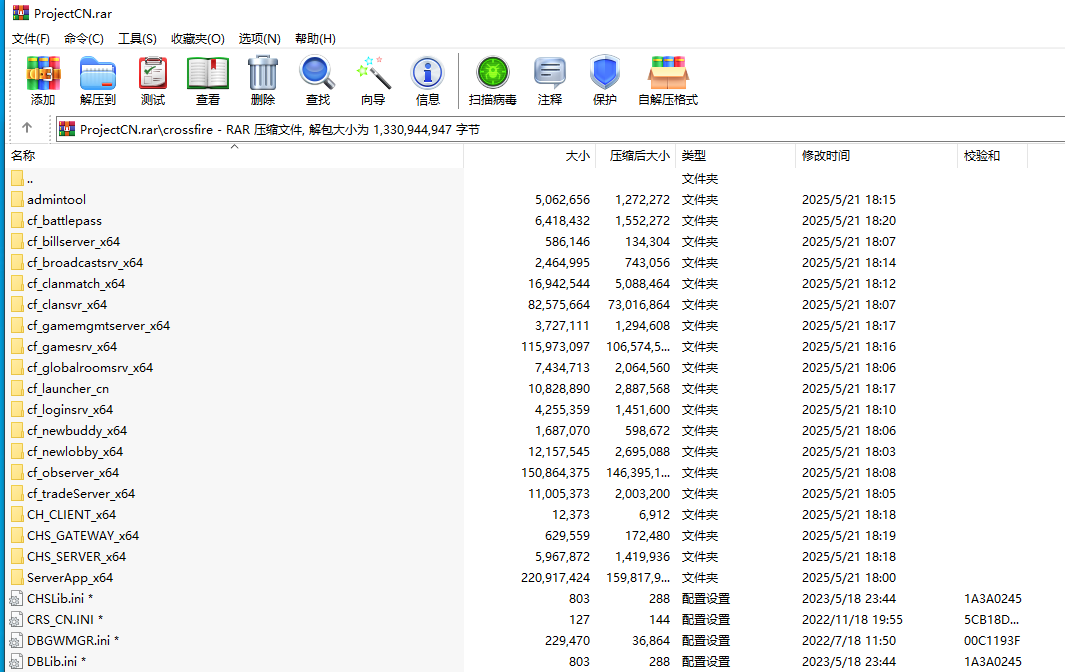The height and width of the screenshot is (672, 1065).
Task: Click the date 2022/11/18 19:55
Action: coord(852,620)
